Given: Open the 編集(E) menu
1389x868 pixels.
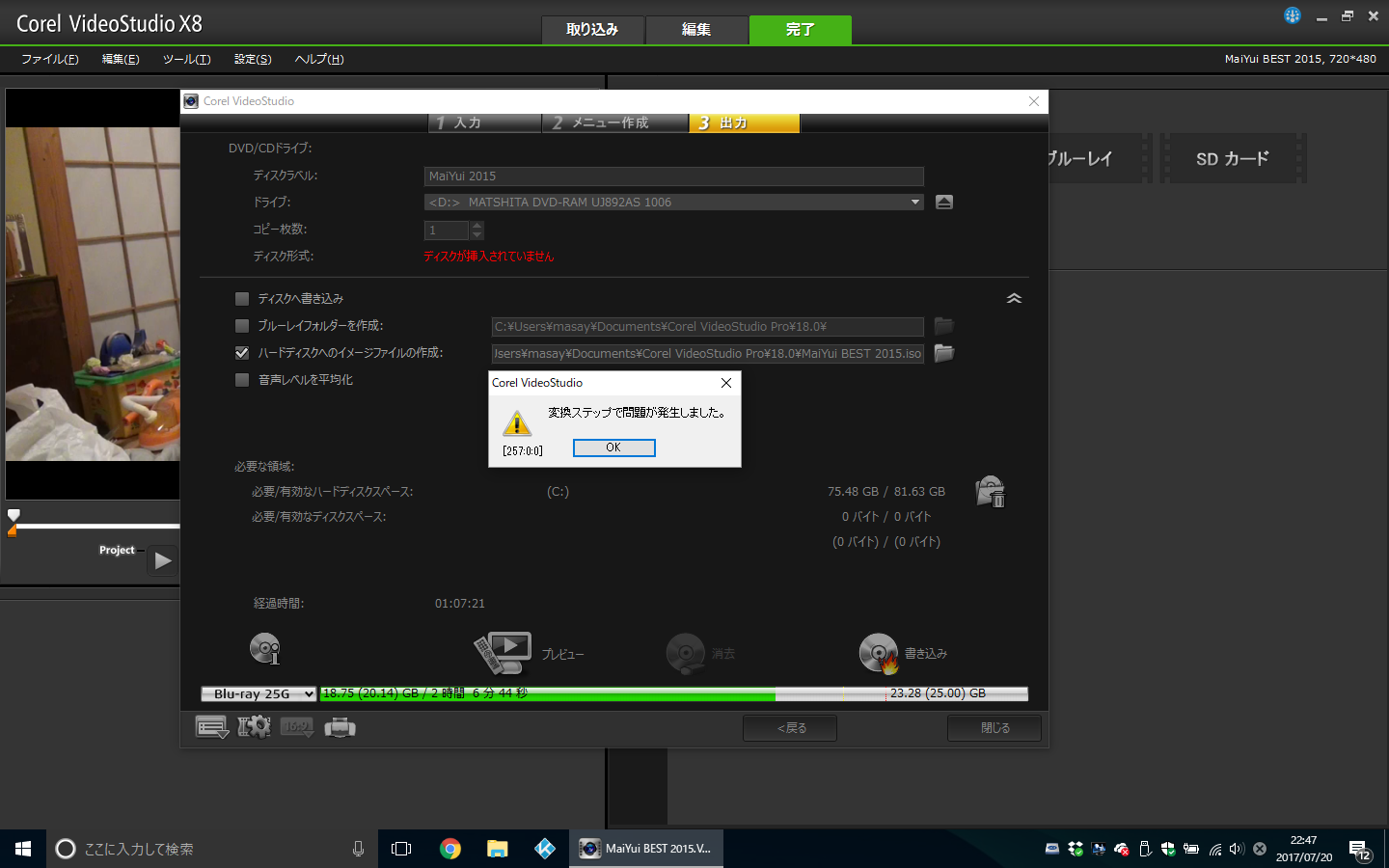Looking at the screenshot, I should click(121, 59).
